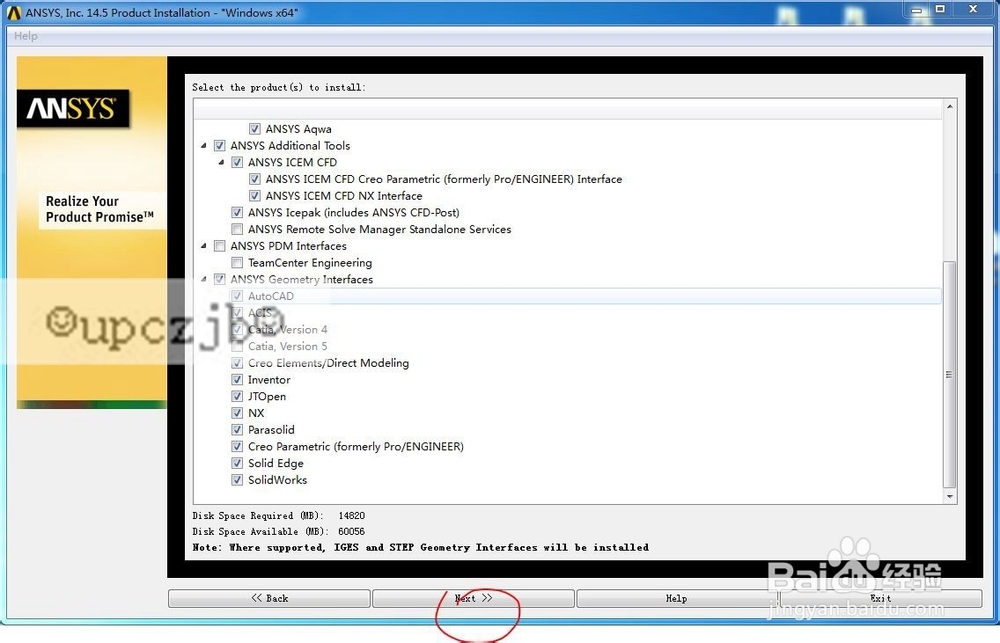Check the ANSYS PDM Interfaces checkbox
The width and height of the screenshot is (1000, 643).
219,246
